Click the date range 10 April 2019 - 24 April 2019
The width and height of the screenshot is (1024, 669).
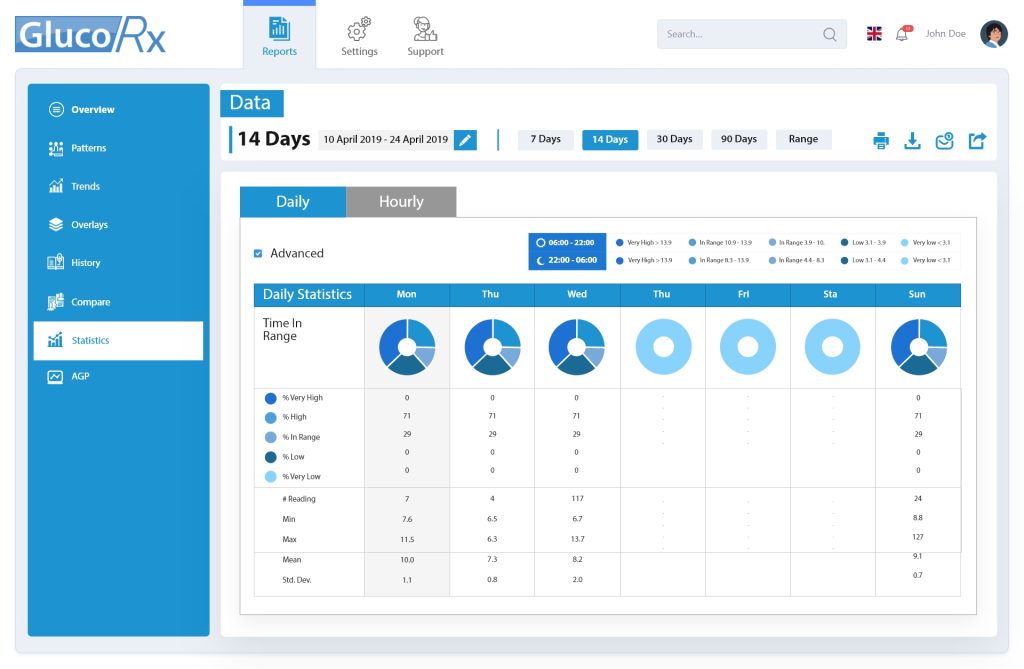[385, 139]
